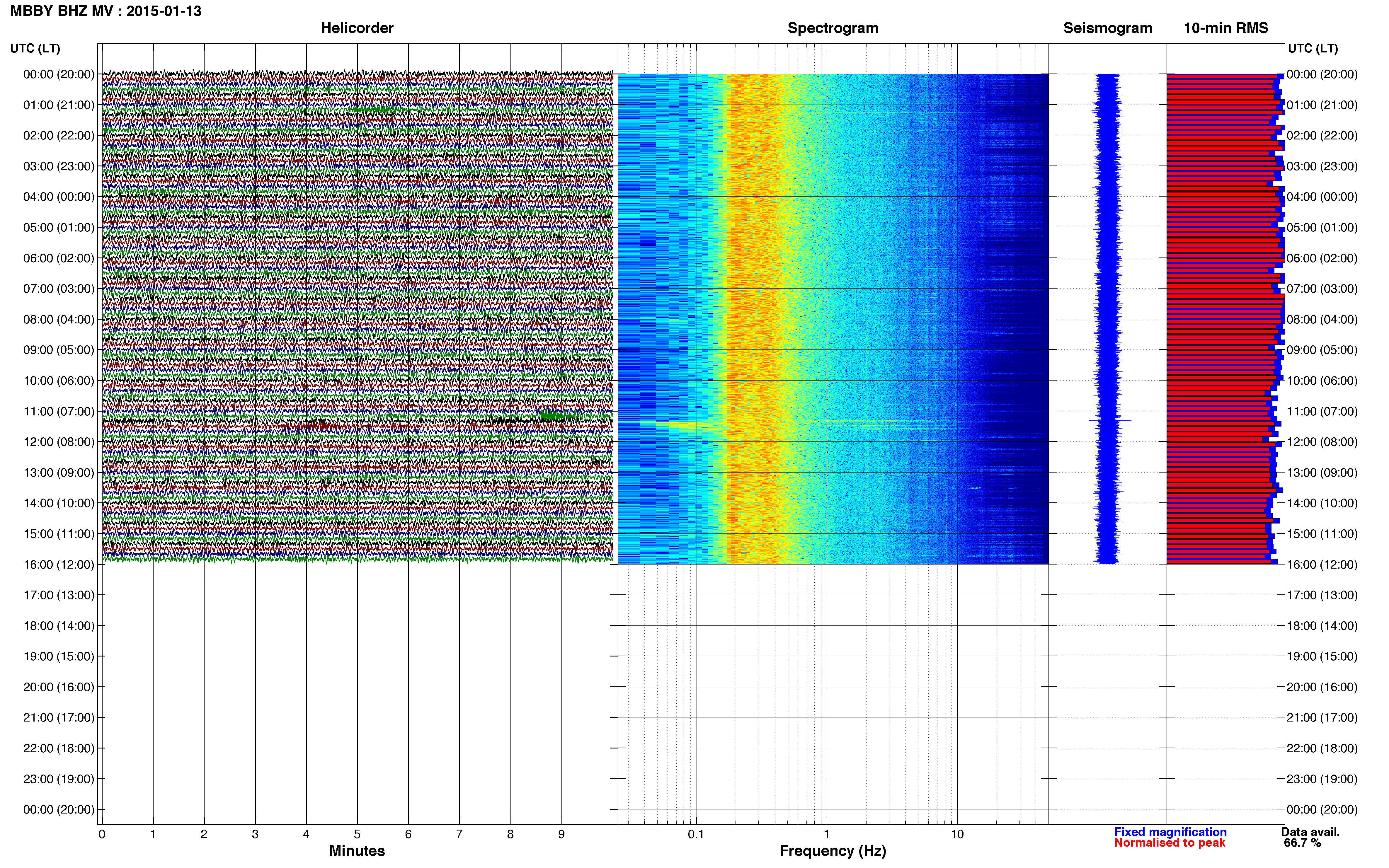The width and height of the screenshot is (1389, 868).
Task: Click left-axis time label 12:00 (08:00)
Action: [x=59, y=442]
